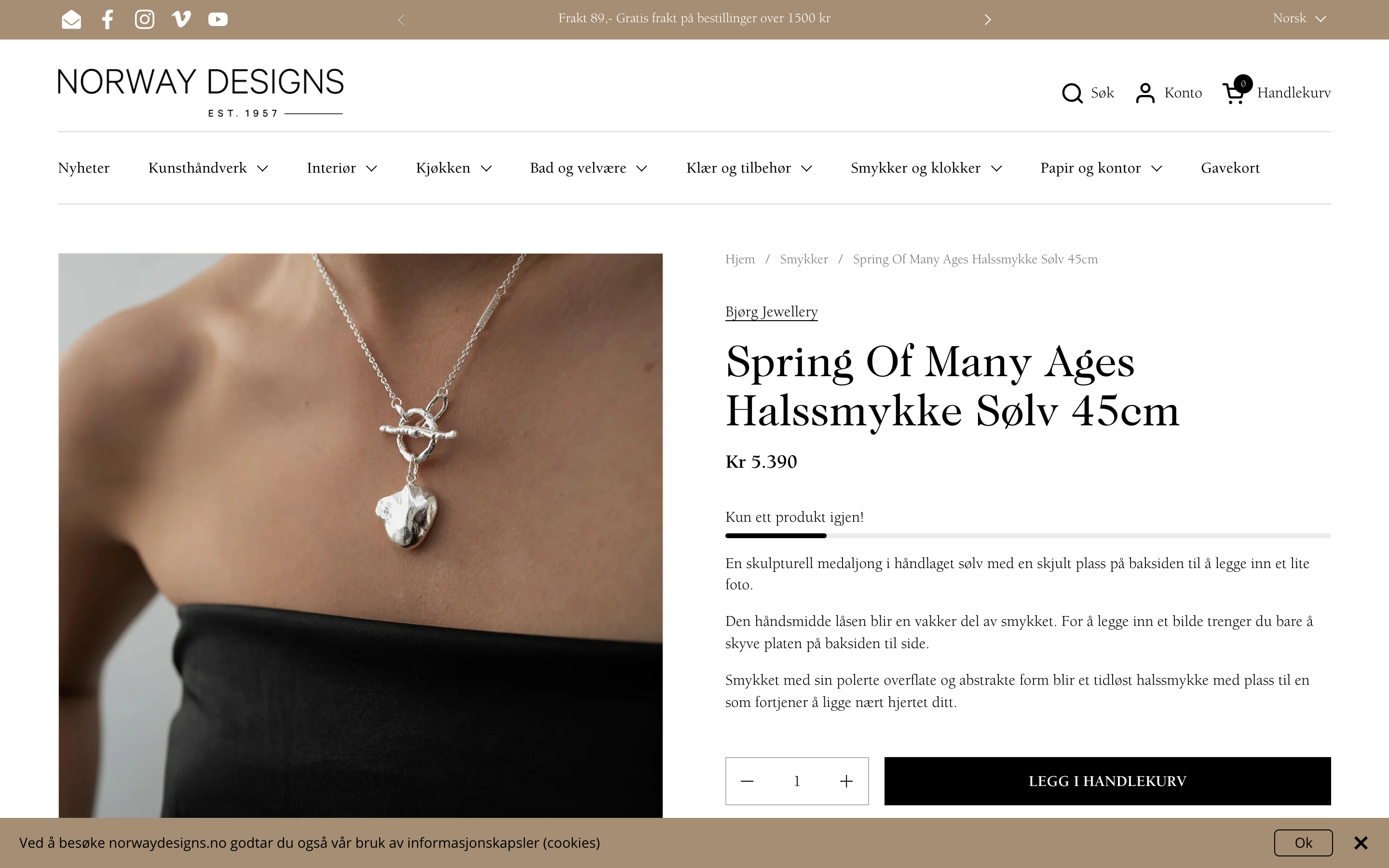The width and height of the screenshot is (1389, 868).
Task: Open the YouTube channel icon
Action: click(x=218, y=19)
